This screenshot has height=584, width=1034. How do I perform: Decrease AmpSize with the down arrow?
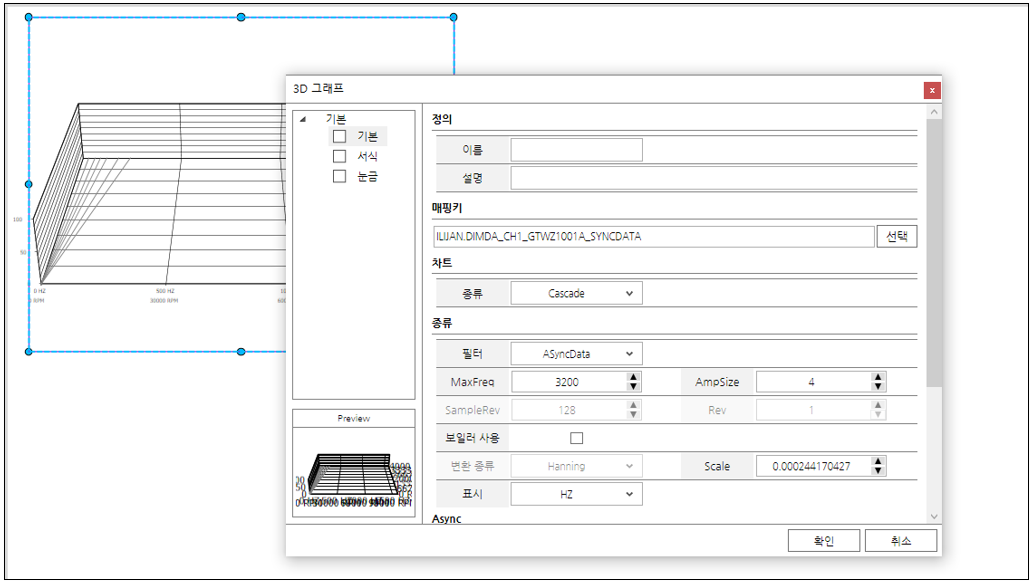pos(878,386)
